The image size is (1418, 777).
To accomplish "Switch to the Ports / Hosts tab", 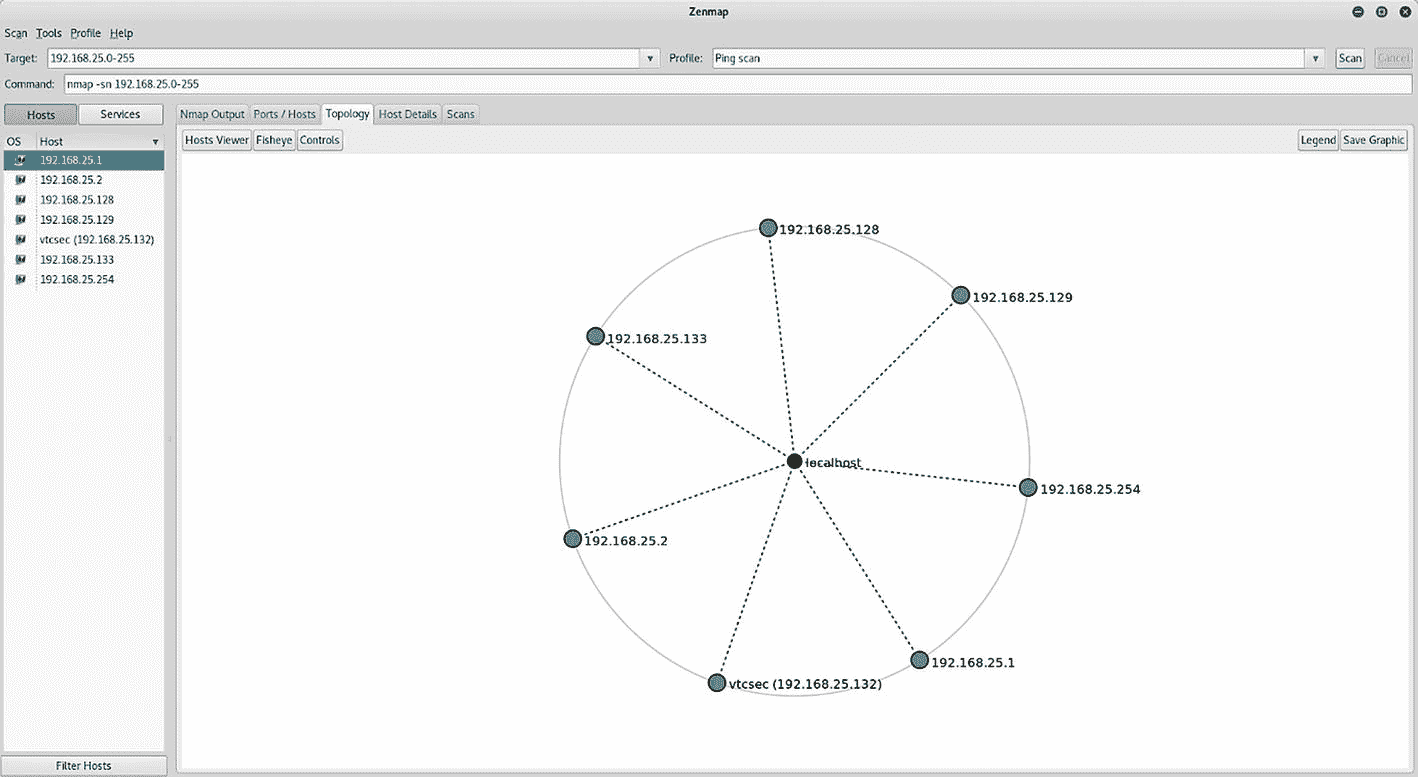I will click(284, 114).
